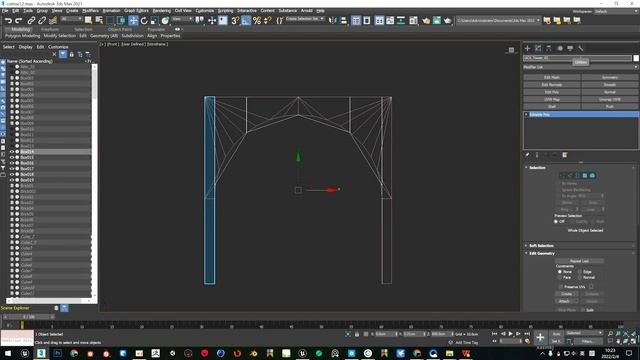Select Face constraint radio button
Image resolution: width=640 pixels, height=360 pixels.
tap(560, 278)
